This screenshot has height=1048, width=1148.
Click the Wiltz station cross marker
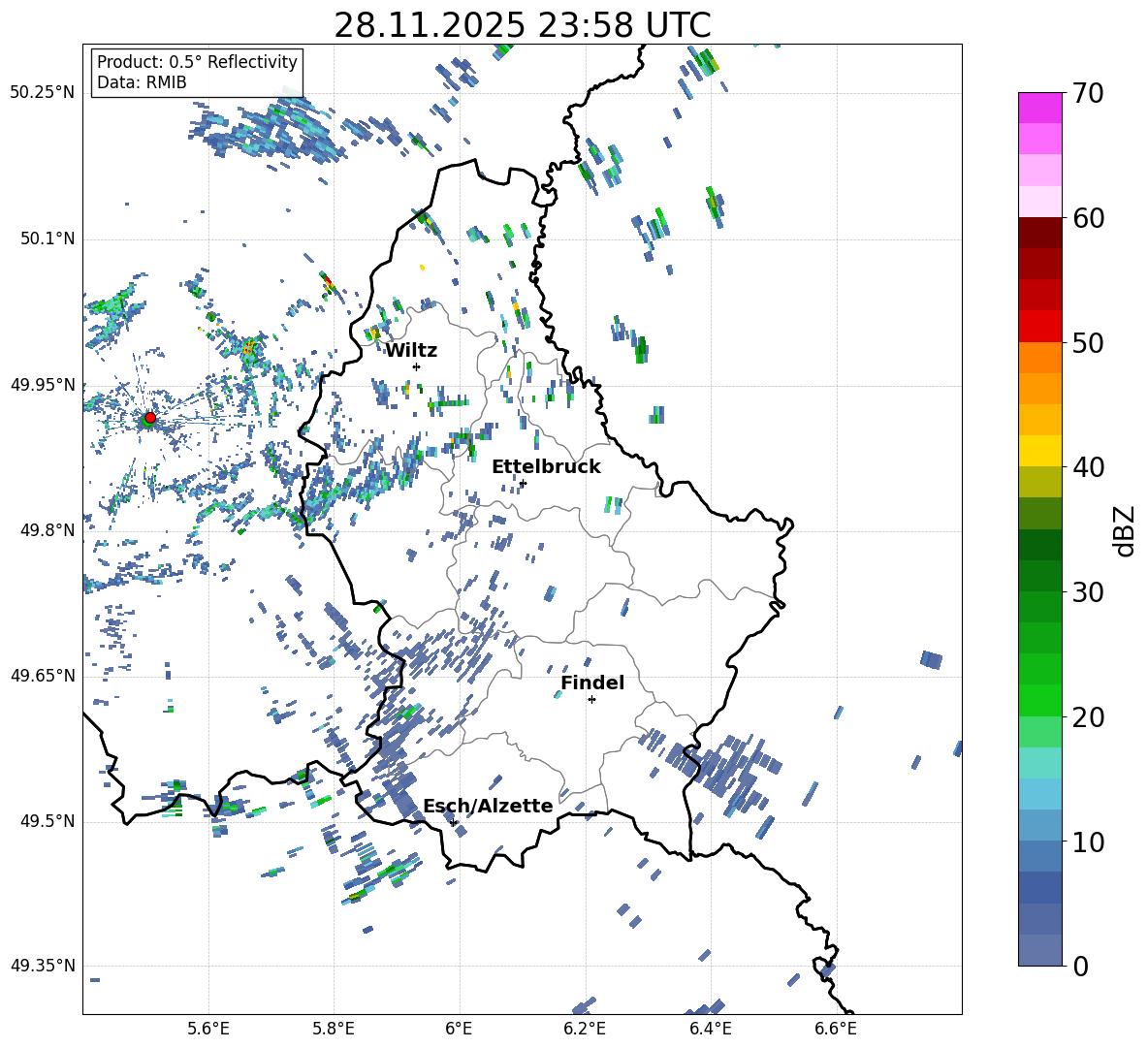click(x=416, y=366)
